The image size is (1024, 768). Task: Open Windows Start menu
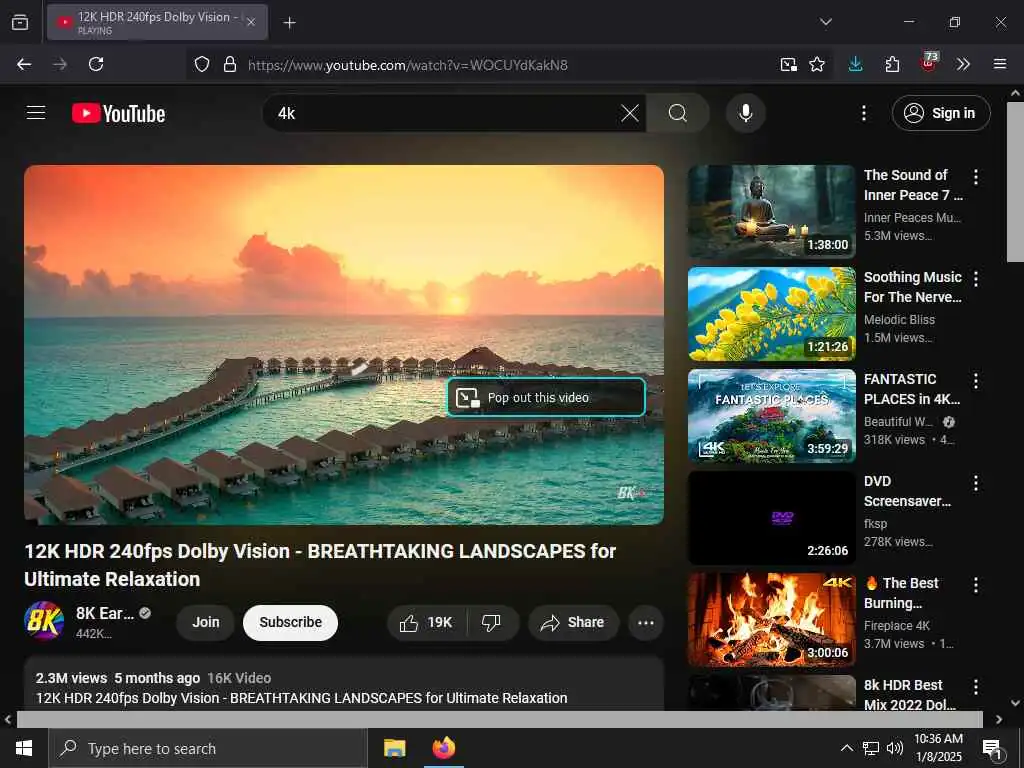coord(24,748)
